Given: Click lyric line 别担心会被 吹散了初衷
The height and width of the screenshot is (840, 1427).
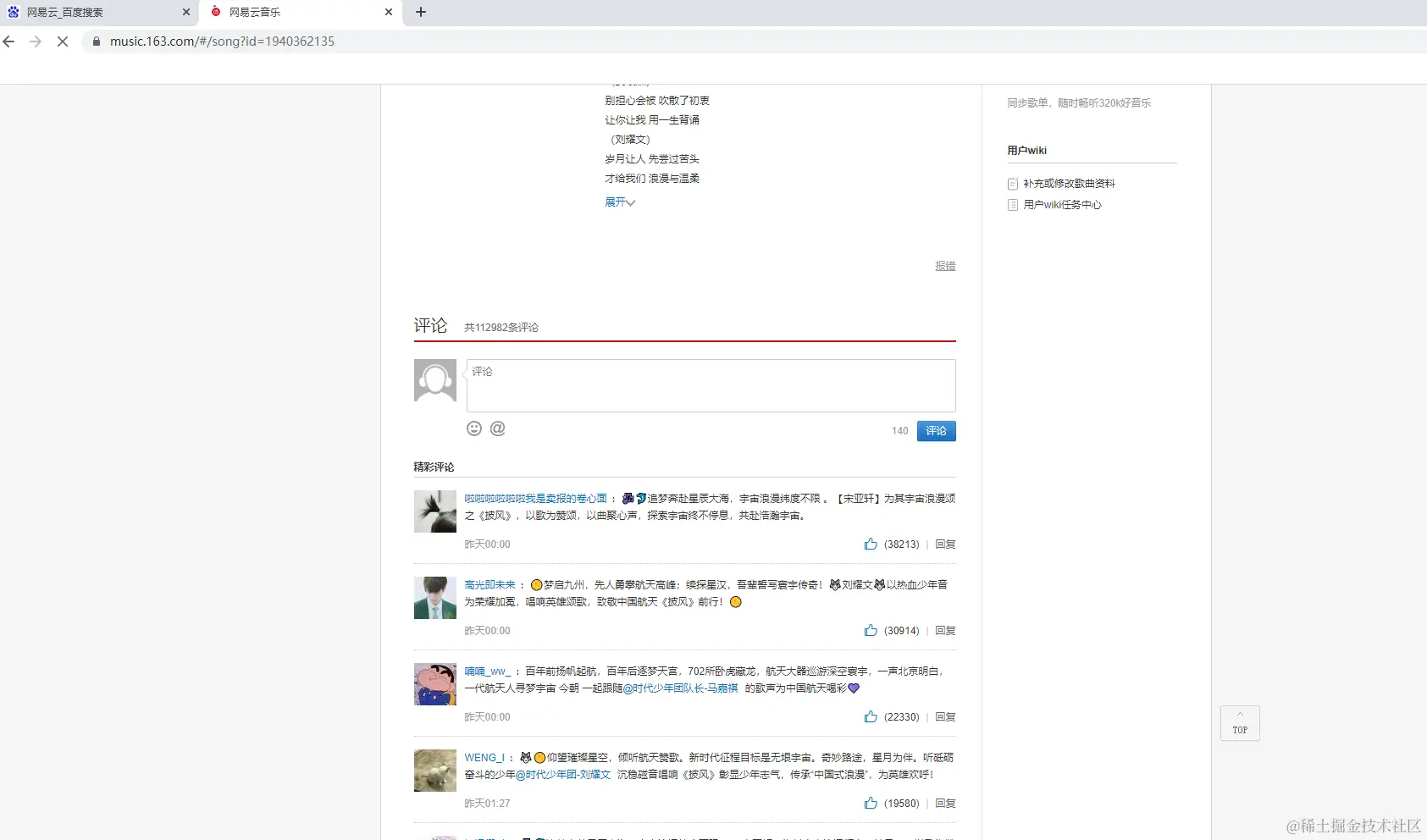Looking at the screenshot, I should pyautogui.click(x=657, y=101).
